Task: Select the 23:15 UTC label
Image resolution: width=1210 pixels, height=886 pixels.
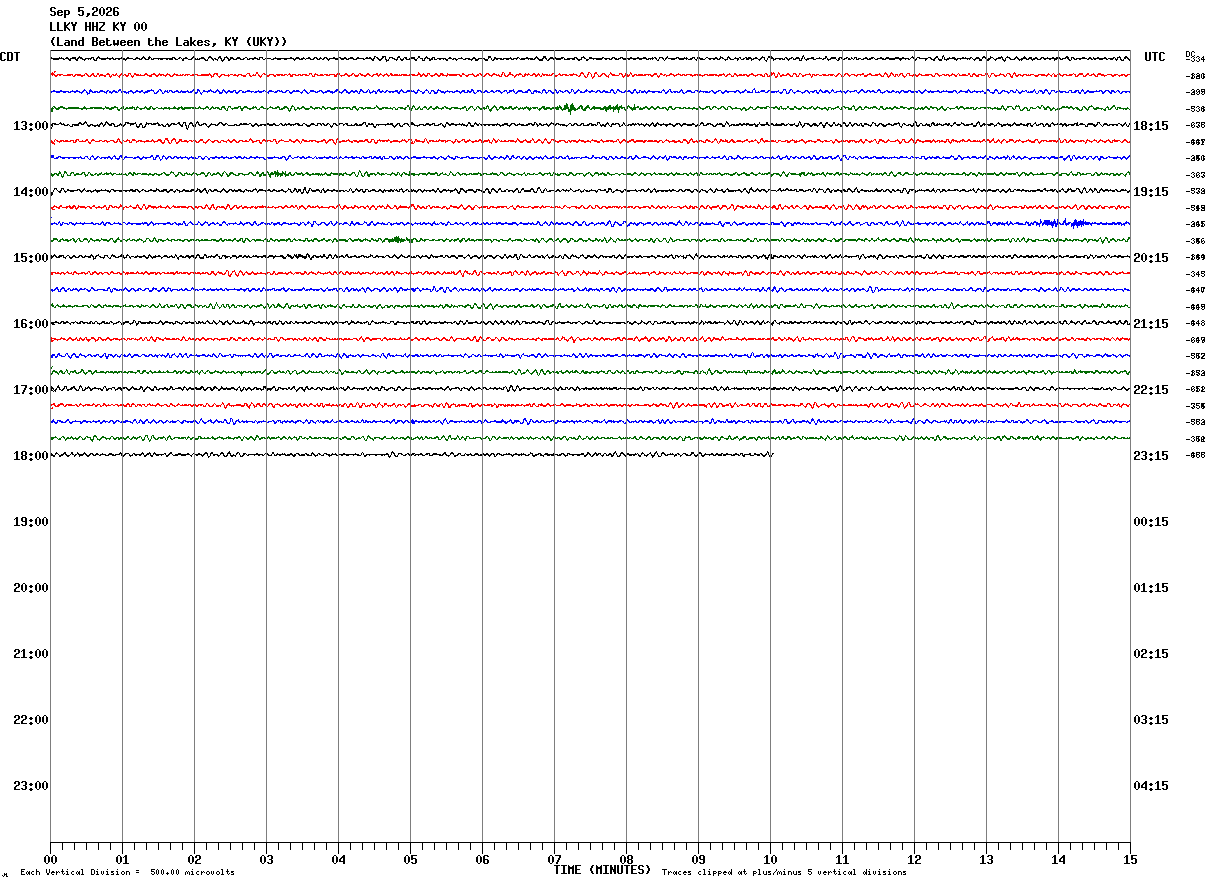Action: click(1151, 456)
